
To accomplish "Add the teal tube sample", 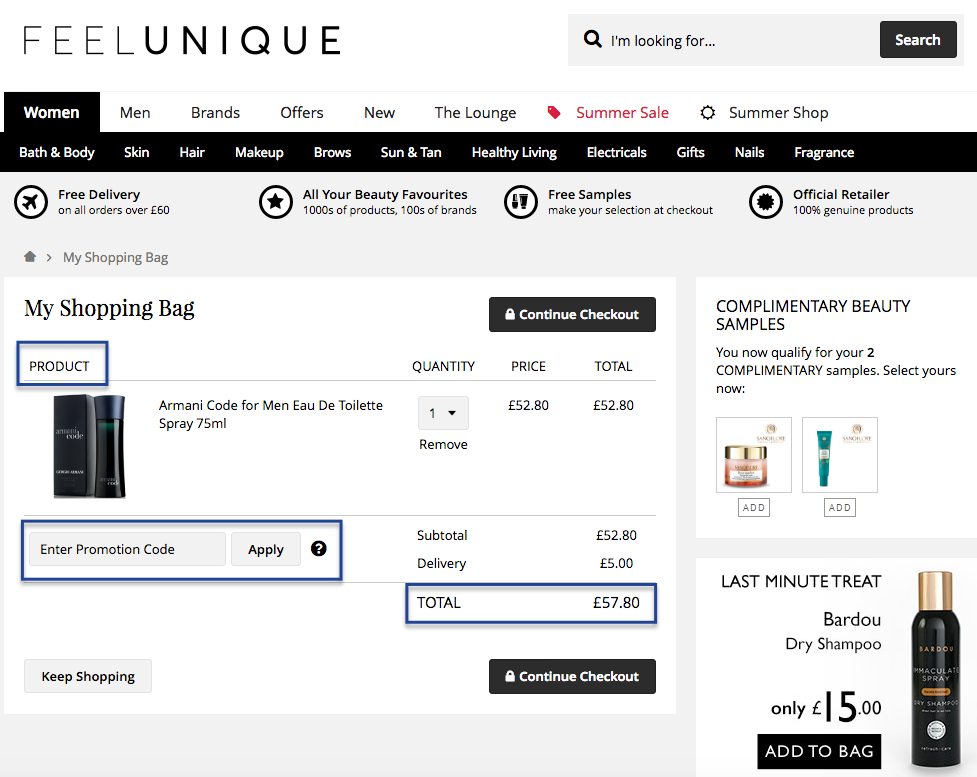I will click(840, 507).
